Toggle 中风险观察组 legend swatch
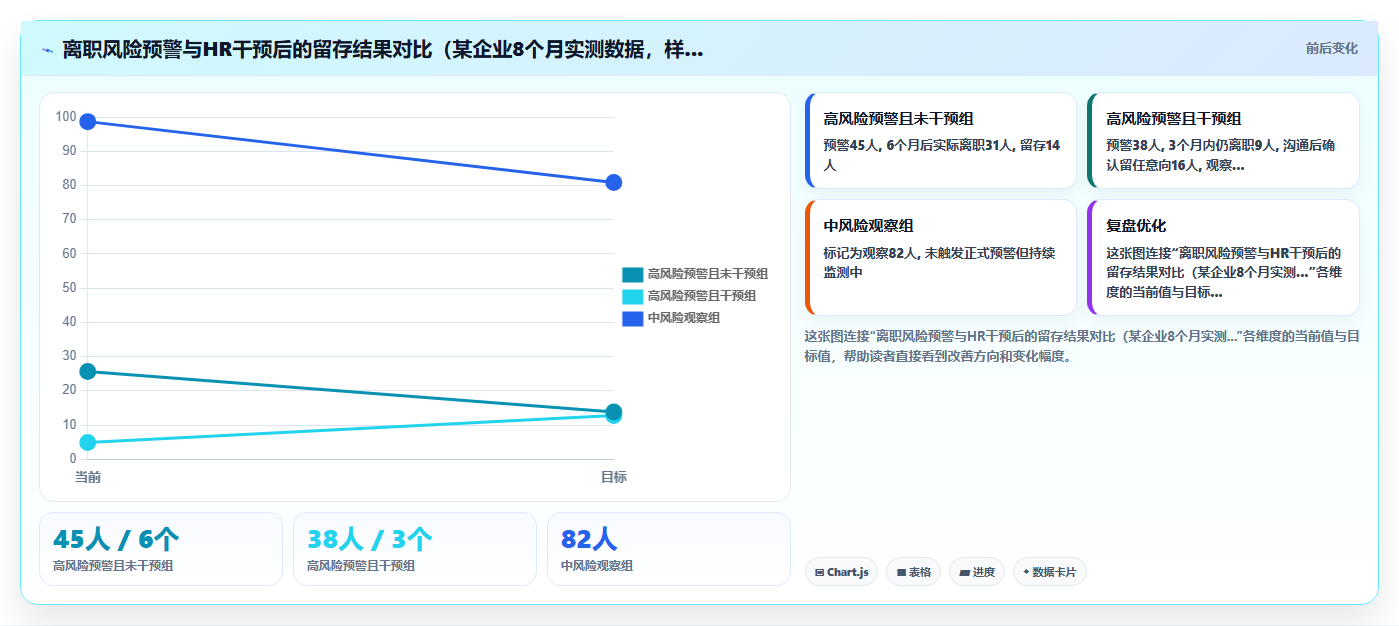The image size is (1399, 626). click(x=633, y=318)
